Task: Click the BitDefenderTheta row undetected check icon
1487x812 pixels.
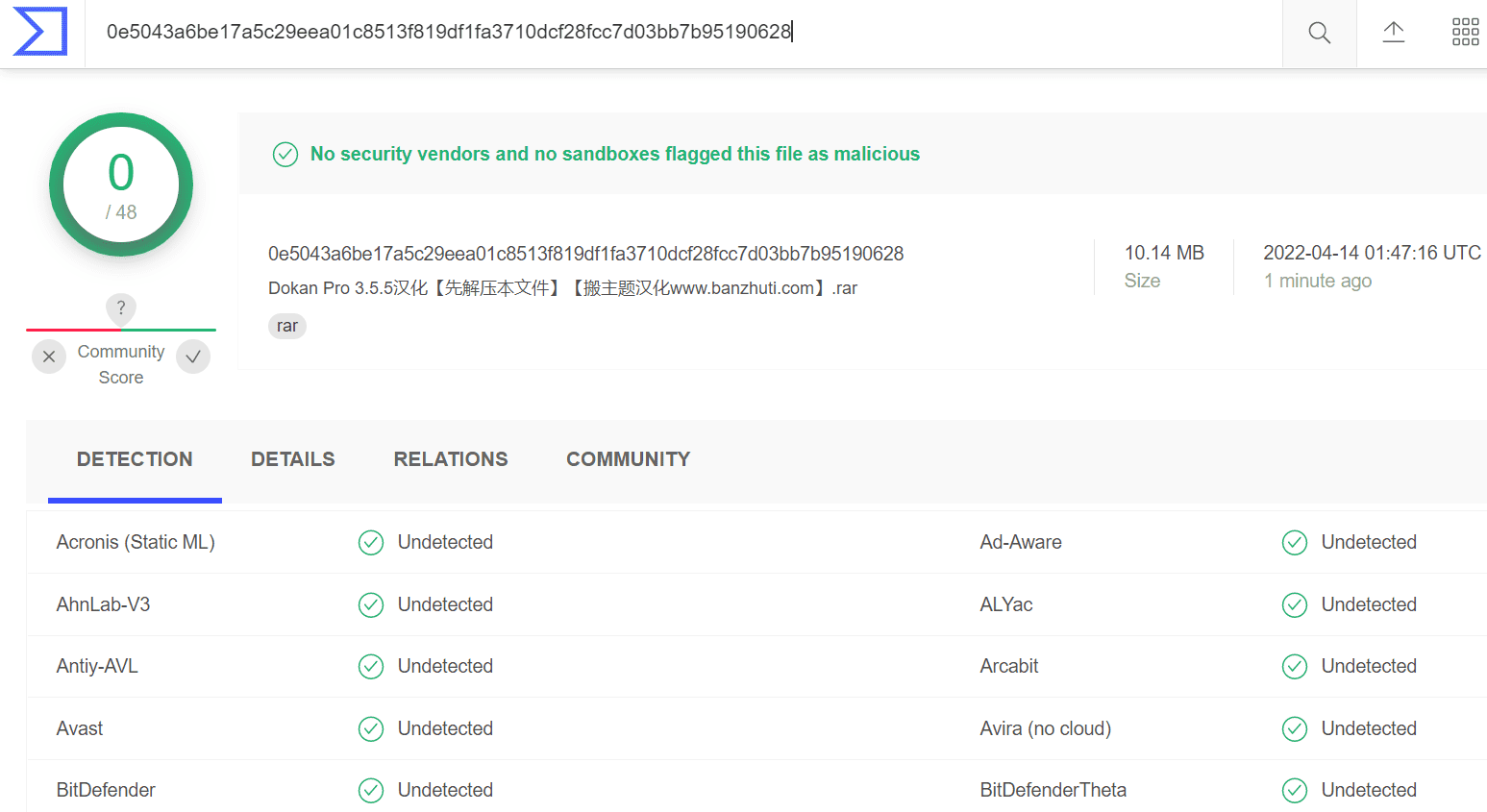Action: [x=1295, y=791]
